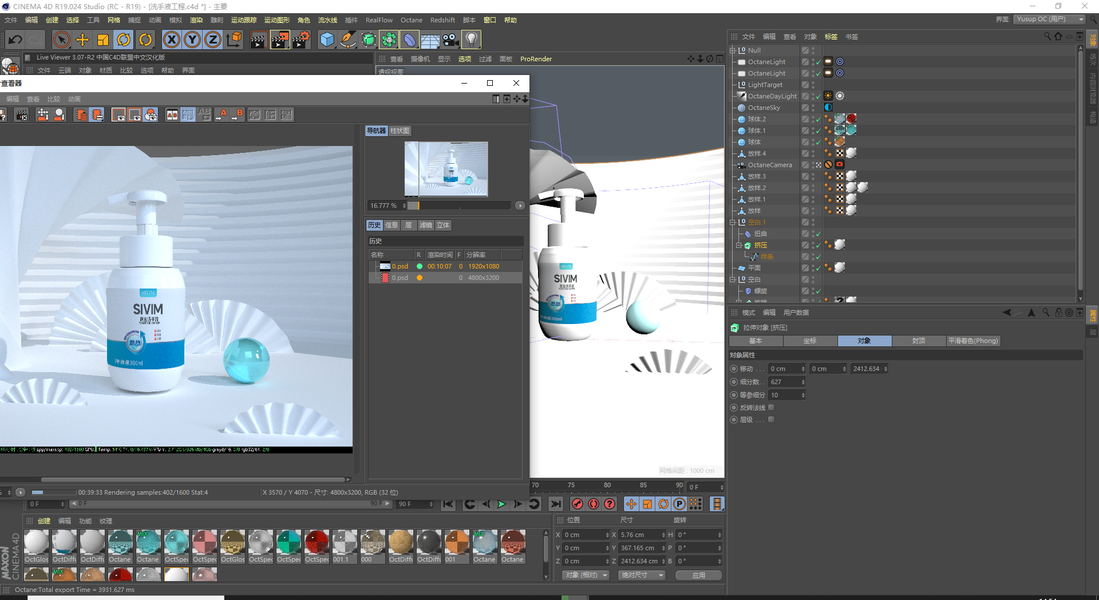Go to the timeline start frame
The height and width of the screenshot is (600, 1099).
click(x=448, y=504)
